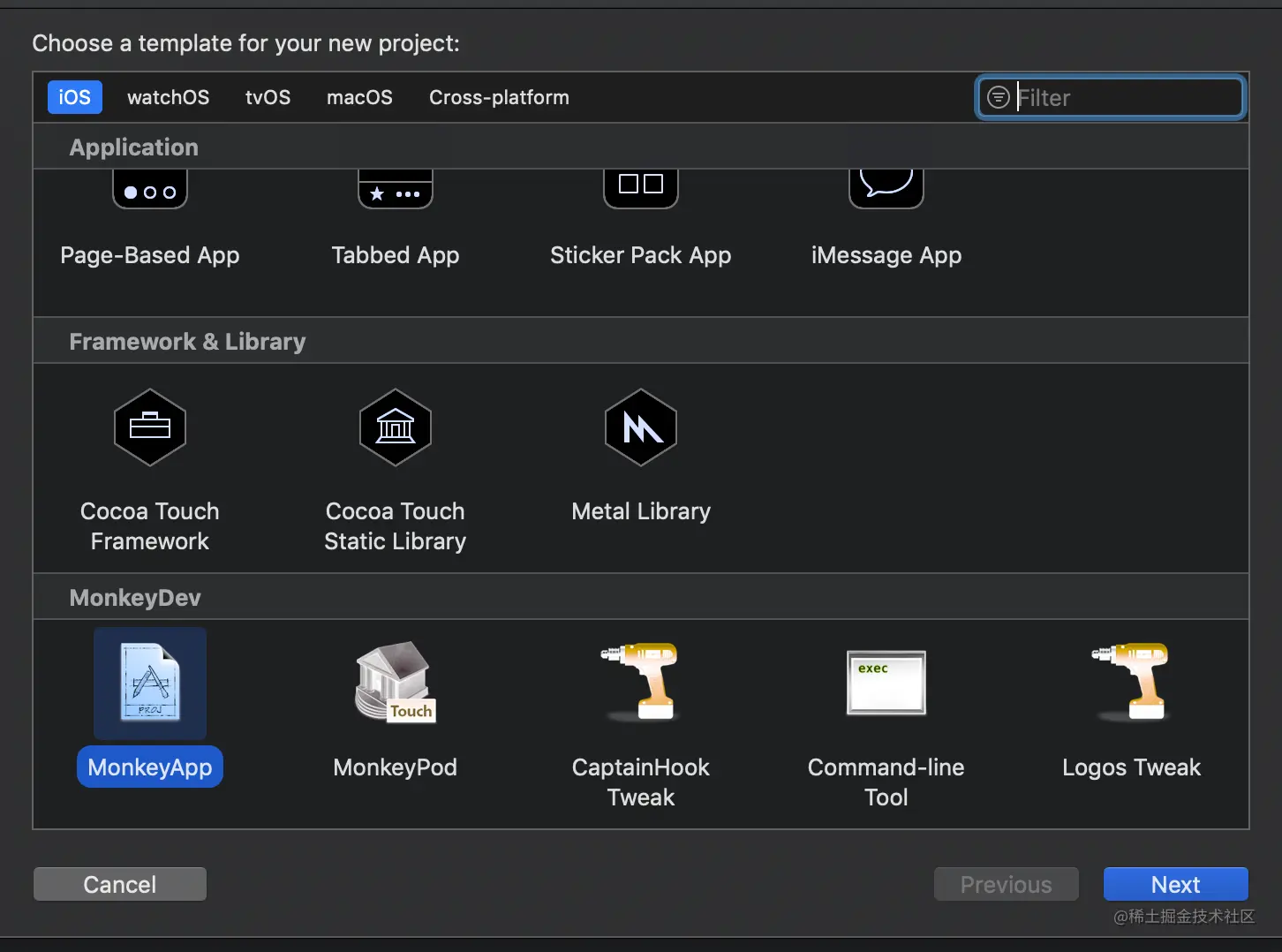The image size is (1282, 952).
Task: Select the MonkeyPod Touch building icon
Action: pos(396,683)
